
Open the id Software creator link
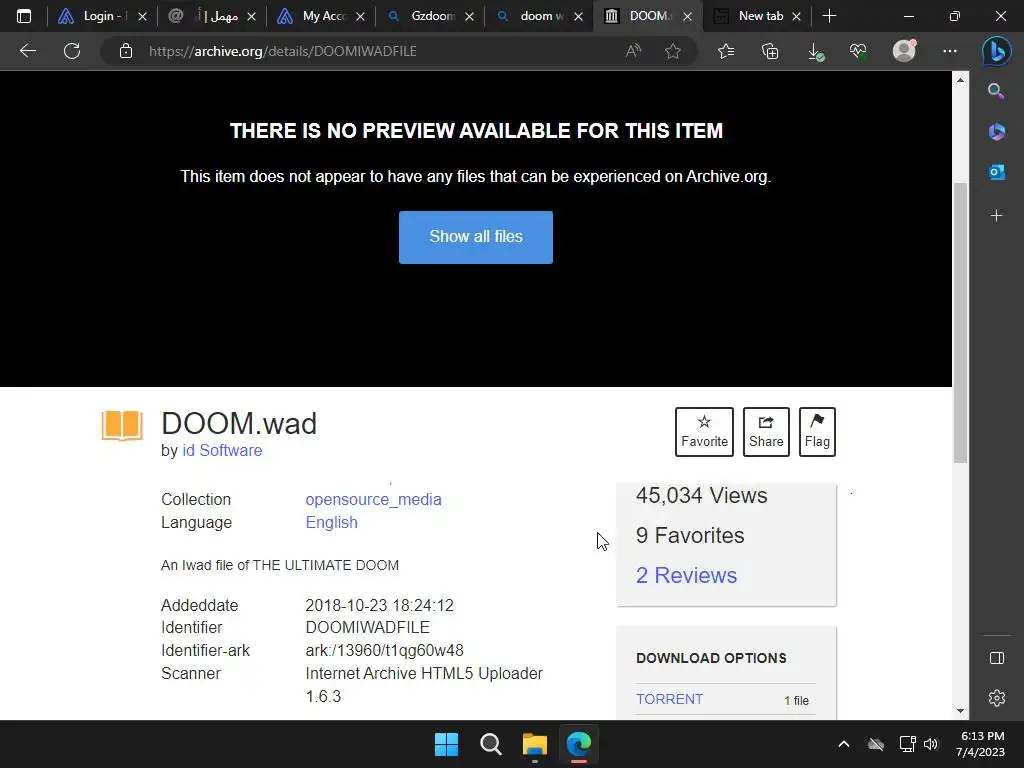[222, 451]
